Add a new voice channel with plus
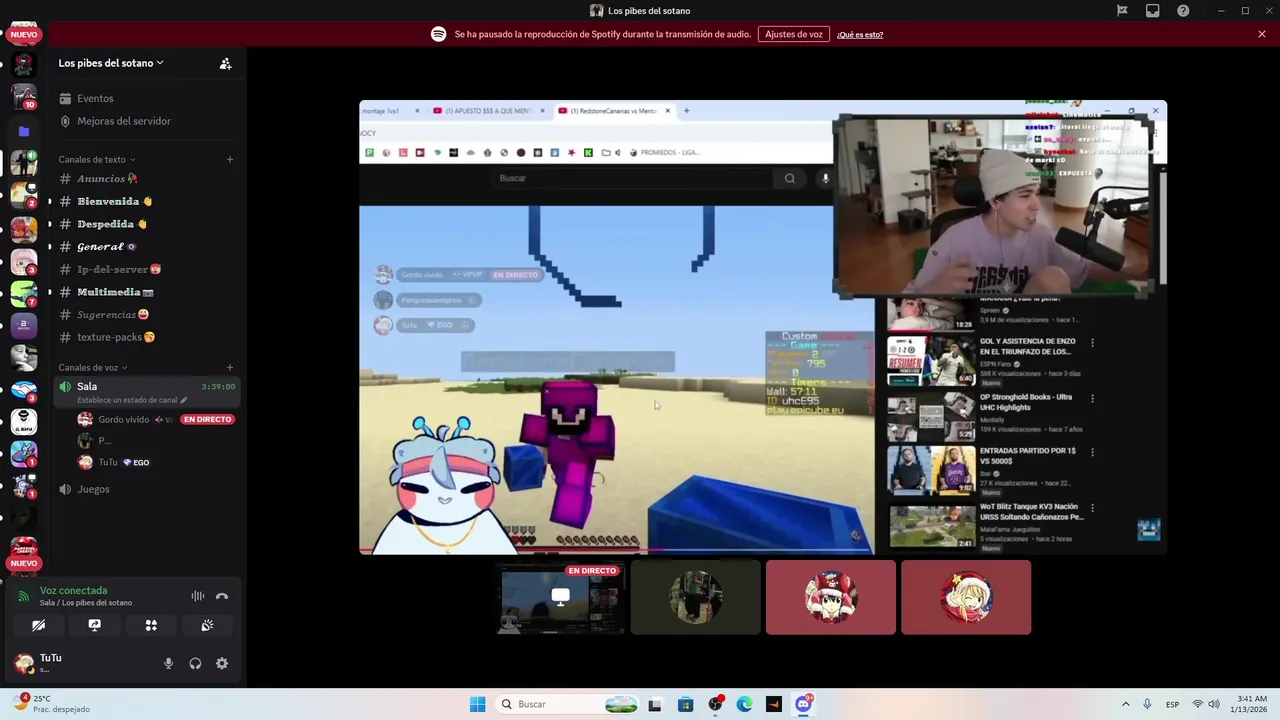This screenshot has height=720, width=1280. click(230, 367)
